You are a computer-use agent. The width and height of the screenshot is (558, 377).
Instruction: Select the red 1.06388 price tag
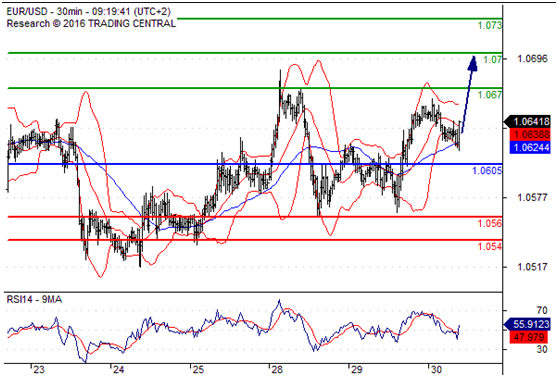pyautogui.click(x=530, y=135)
